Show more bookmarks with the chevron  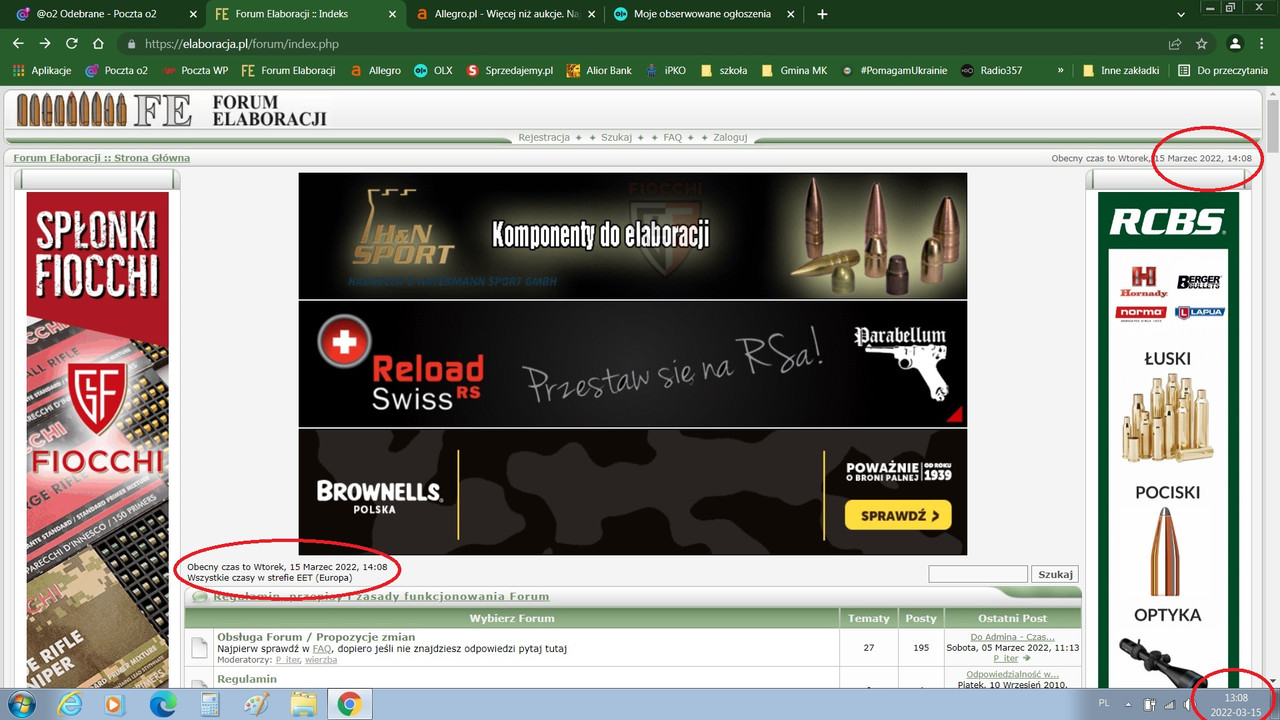[x=1060, y=71]
